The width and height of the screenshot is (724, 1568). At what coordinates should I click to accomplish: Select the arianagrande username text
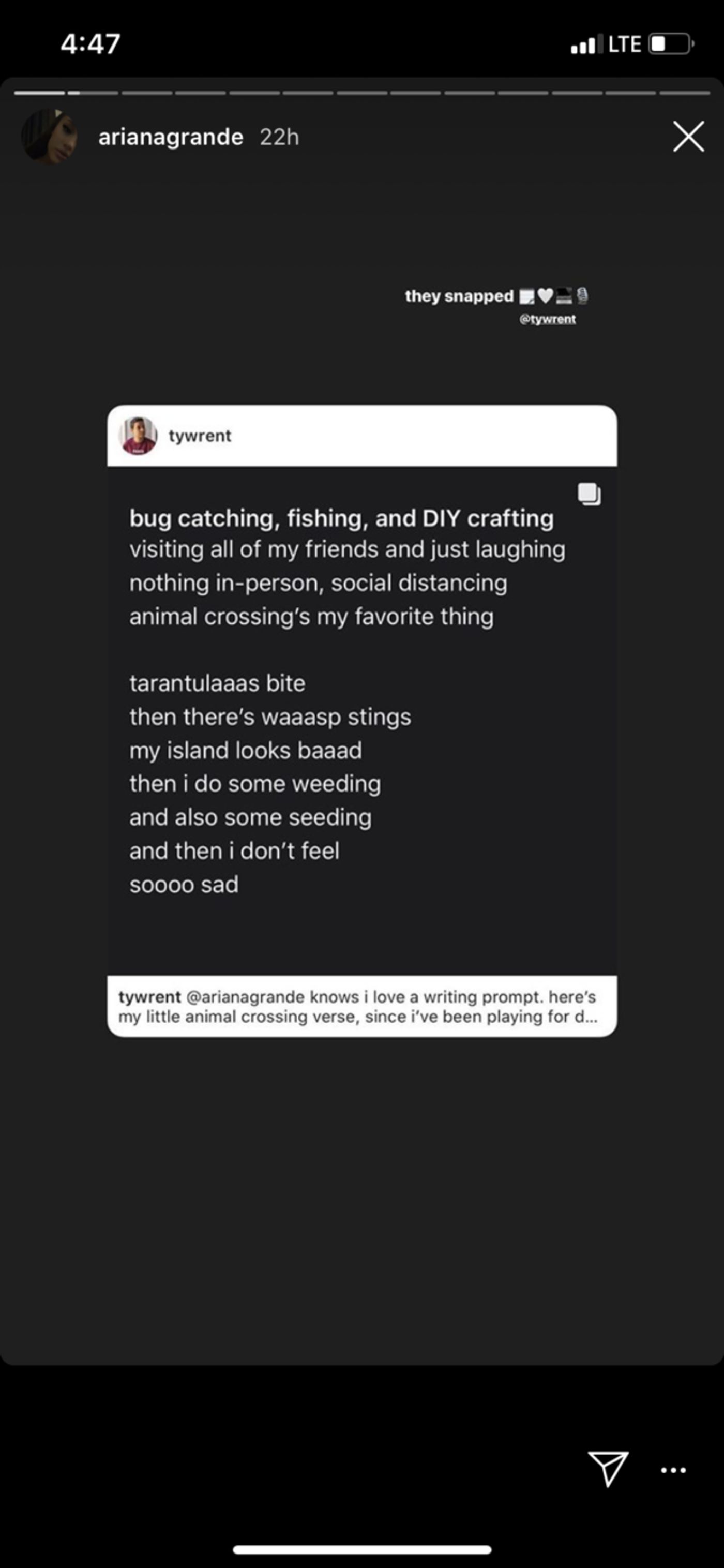pyautogui.click(x=170, y=137)
